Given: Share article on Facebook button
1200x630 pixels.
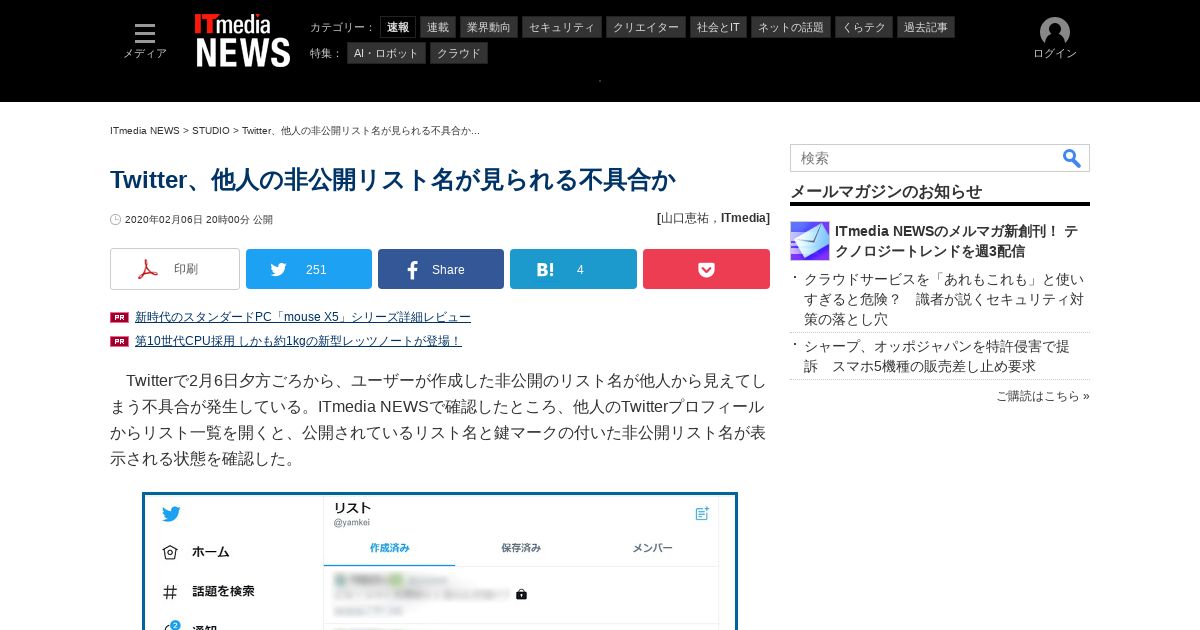Looking at the screenshot, I should click(441, 269).
